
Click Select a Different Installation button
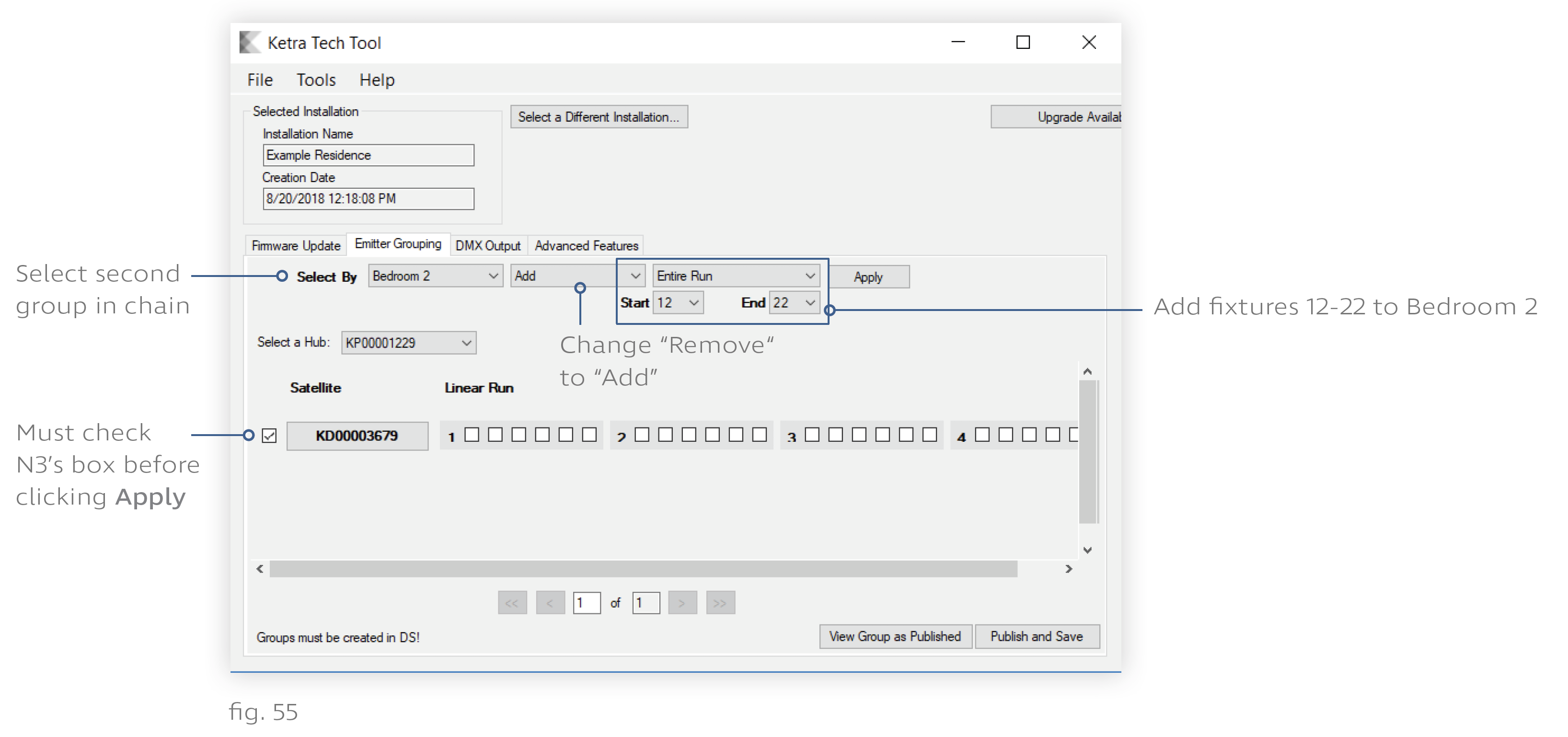tap(599, 117)
